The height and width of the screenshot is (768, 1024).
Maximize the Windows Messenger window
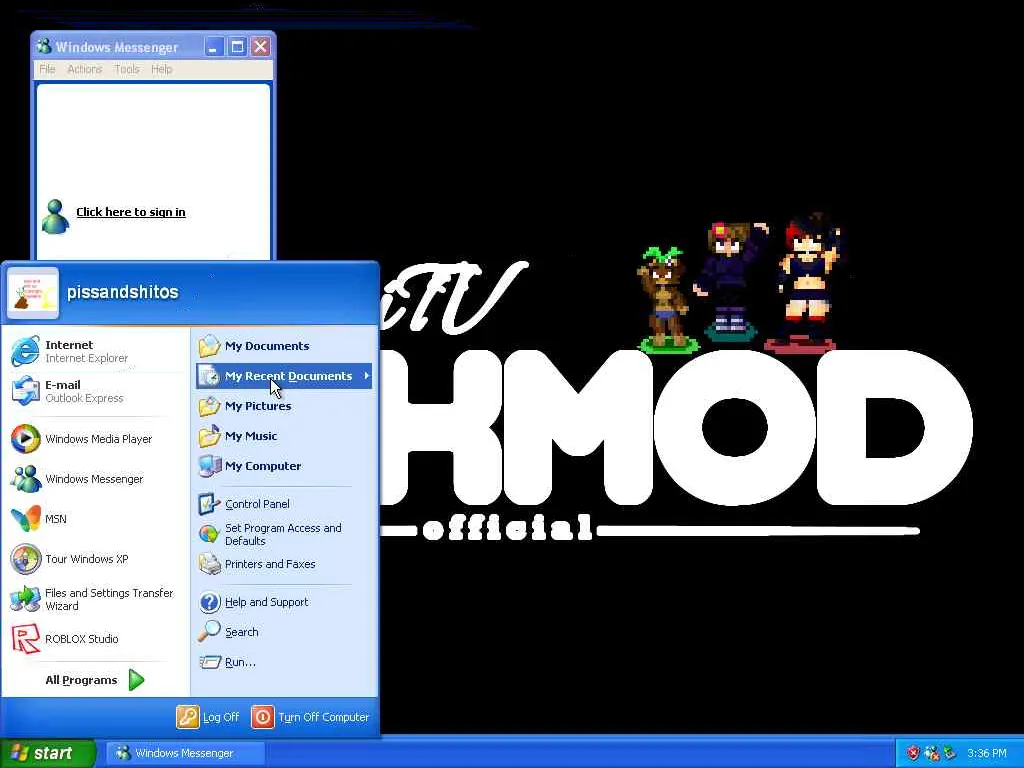coord(237,47)
